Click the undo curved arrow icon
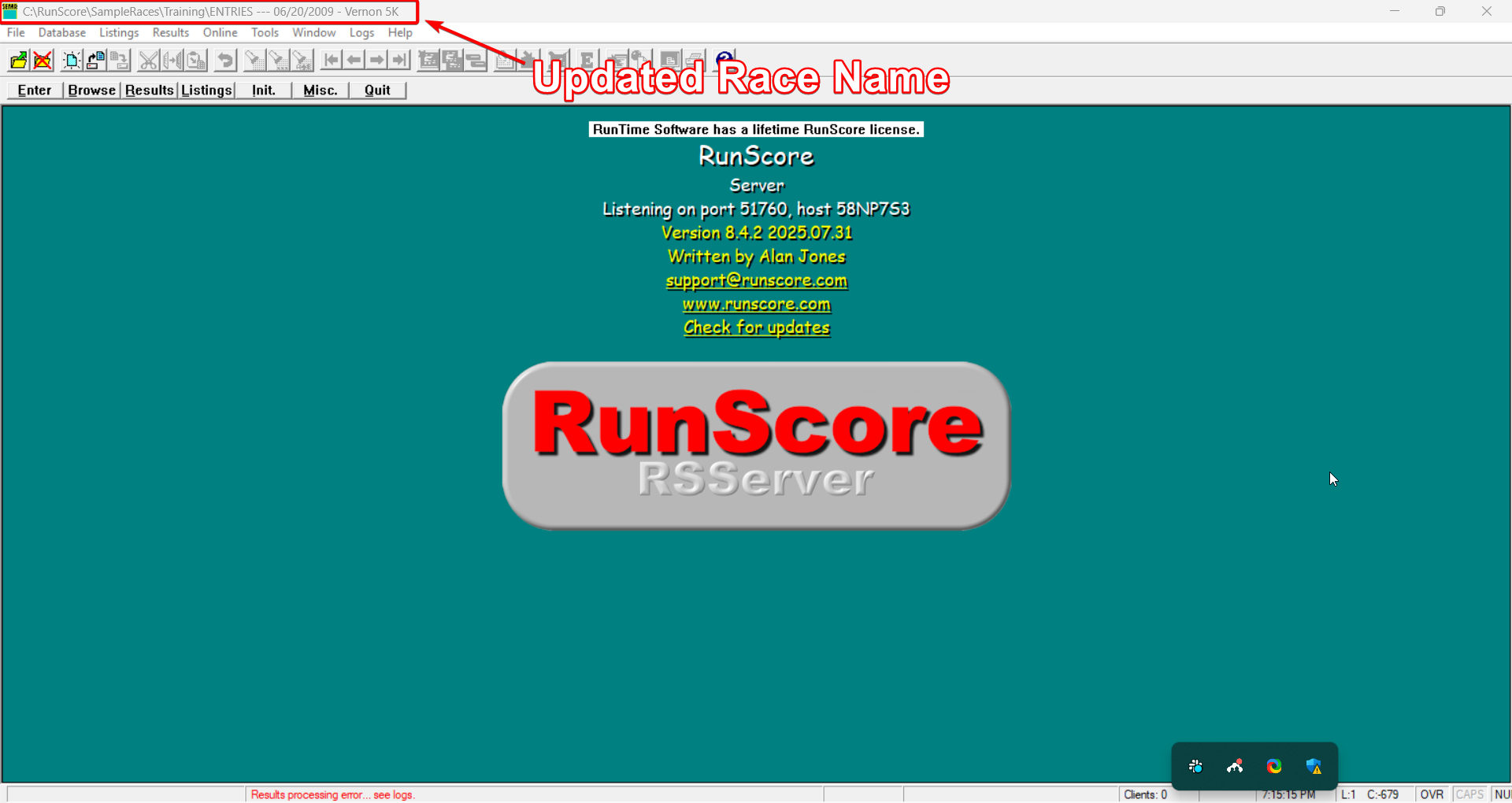 225,61
